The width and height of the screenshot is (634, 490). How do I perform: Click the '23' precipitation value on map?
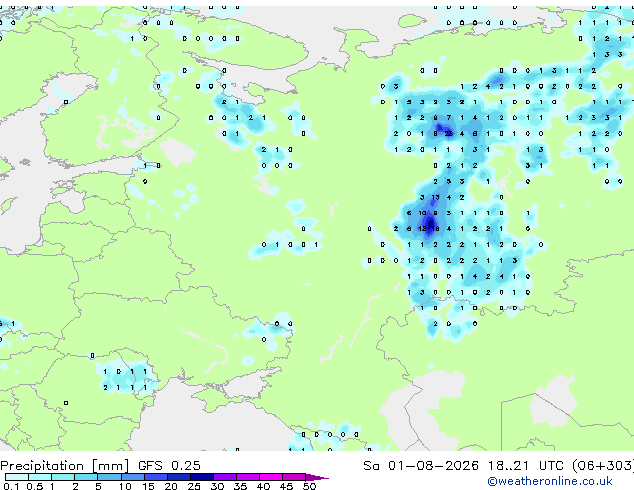pyautogui.click(x=448, y=133)
